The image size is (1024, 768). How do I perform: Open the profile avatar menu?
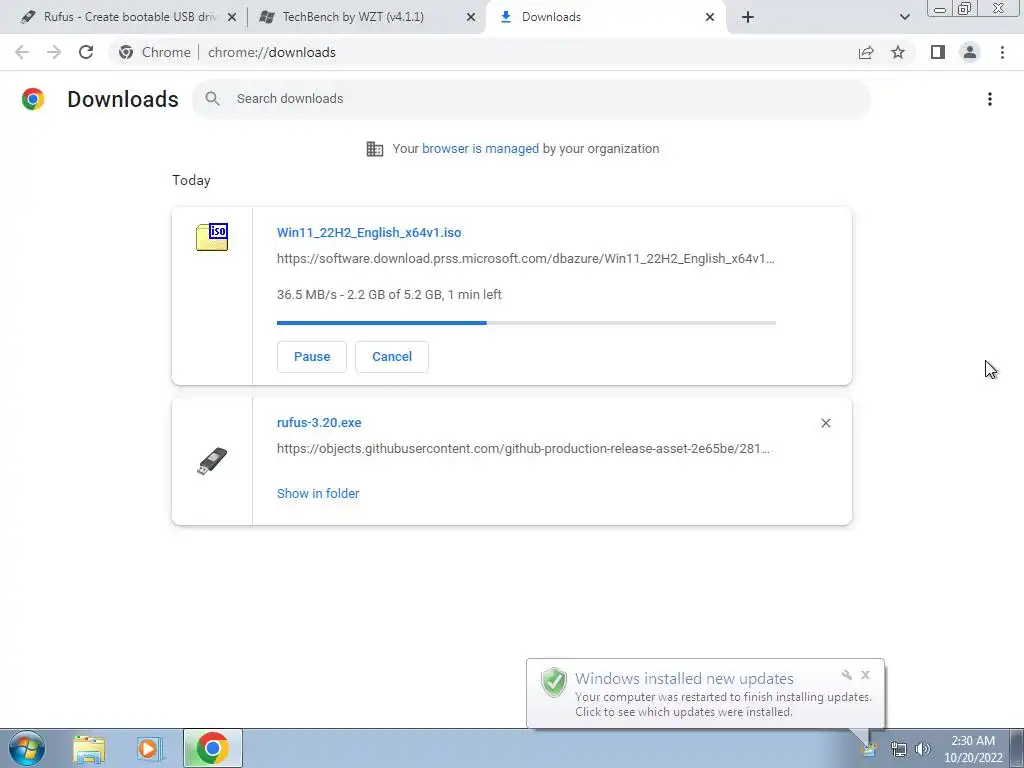click(x=970, y=52)
